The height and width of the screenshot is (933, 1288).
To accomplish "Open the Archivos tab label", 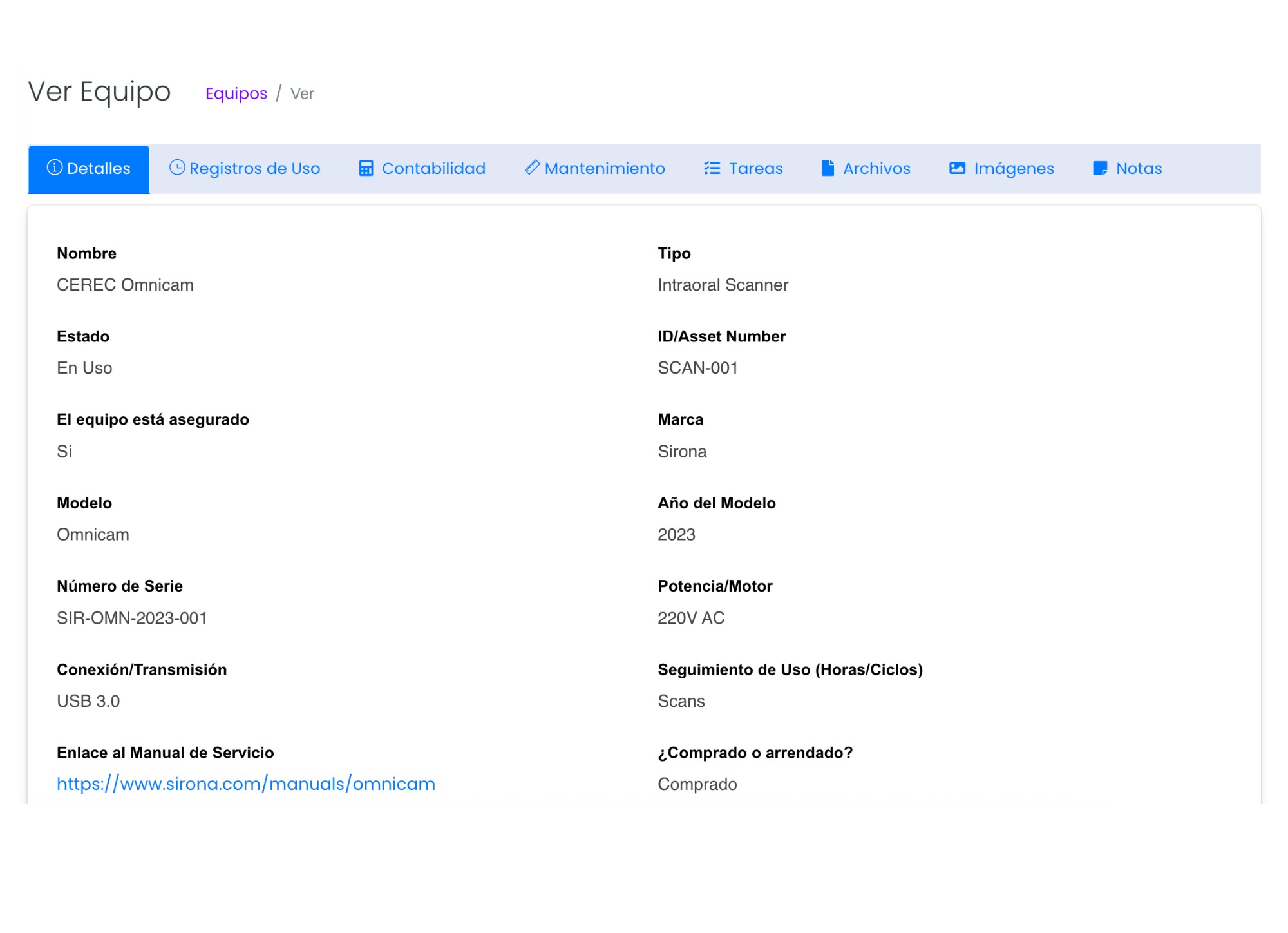I will [876, 169].
